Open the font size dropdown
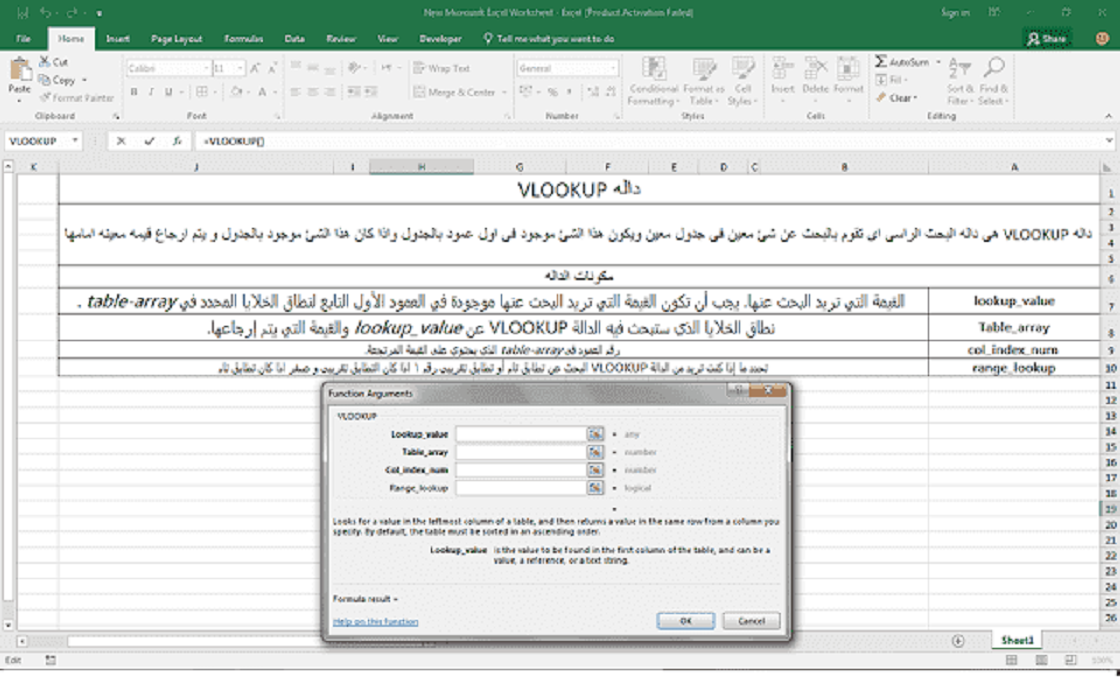1120x700 pixels. 240,68
